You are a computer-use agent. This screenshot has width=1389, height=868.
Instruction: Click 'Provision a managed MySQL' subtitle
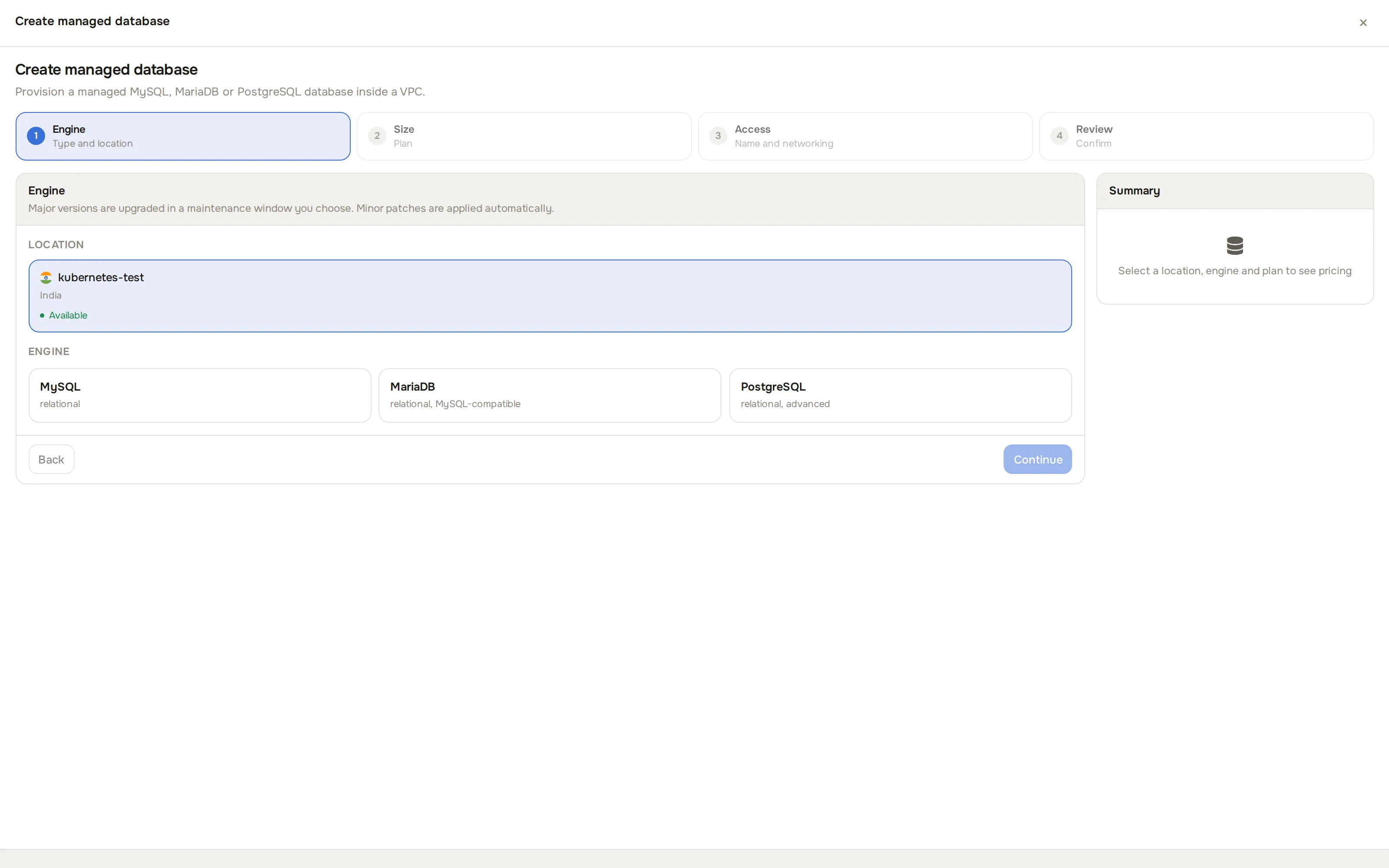click(x=220, y=92)
